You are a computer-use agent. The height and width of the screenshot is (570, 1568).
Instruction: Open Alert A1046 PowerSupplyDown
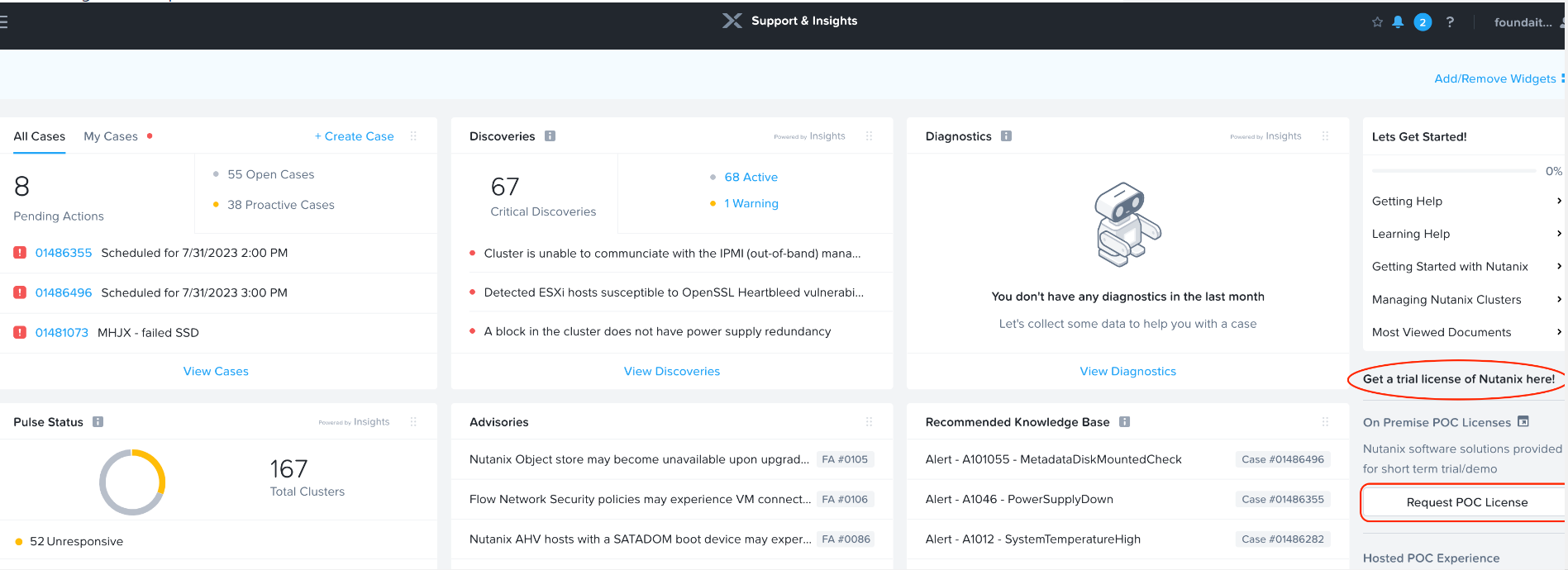point(1019,499)
